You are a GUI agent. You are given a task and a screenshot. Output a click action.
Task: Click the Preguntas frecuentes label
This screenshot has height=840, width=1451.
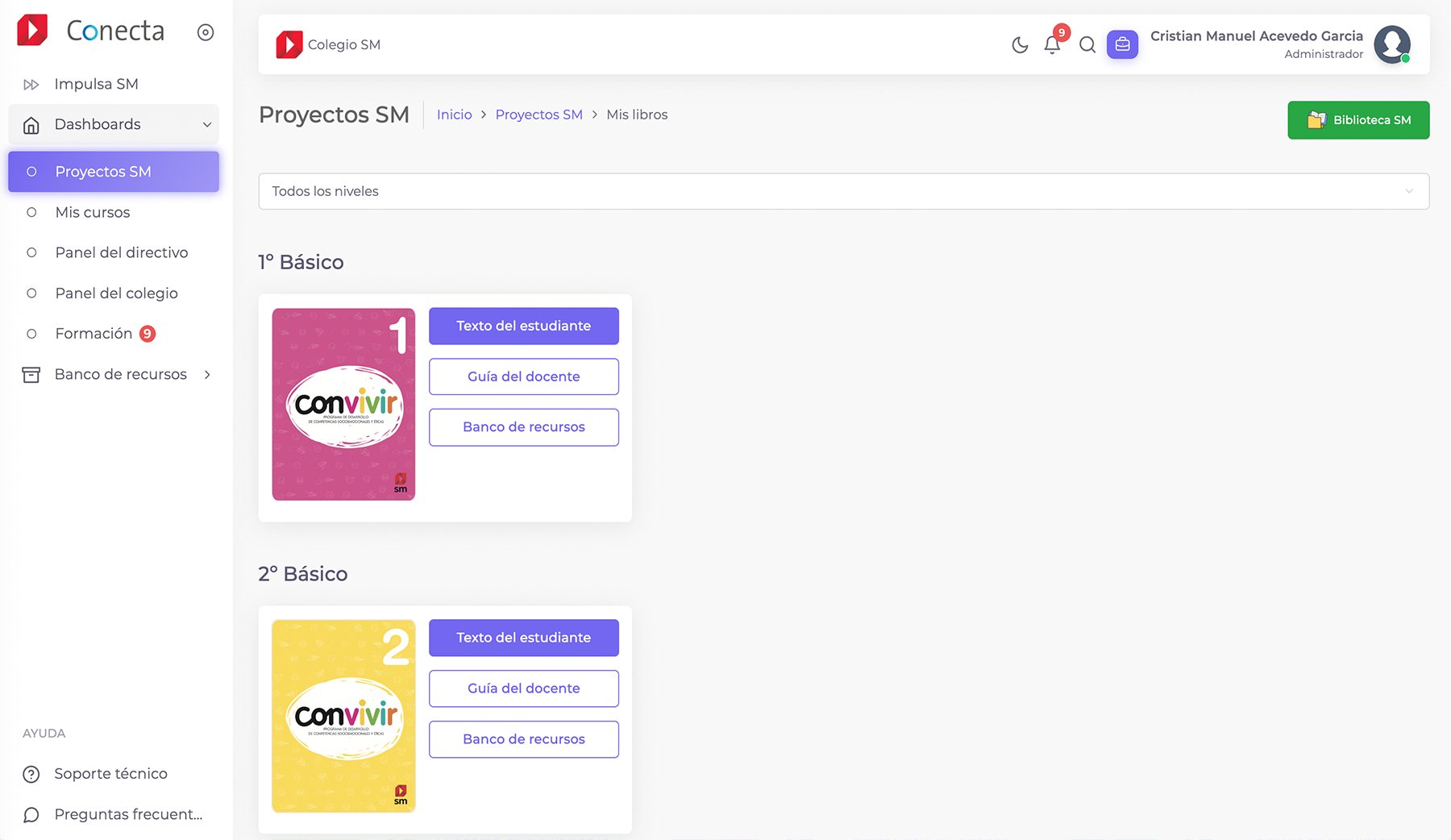(129, 814)
